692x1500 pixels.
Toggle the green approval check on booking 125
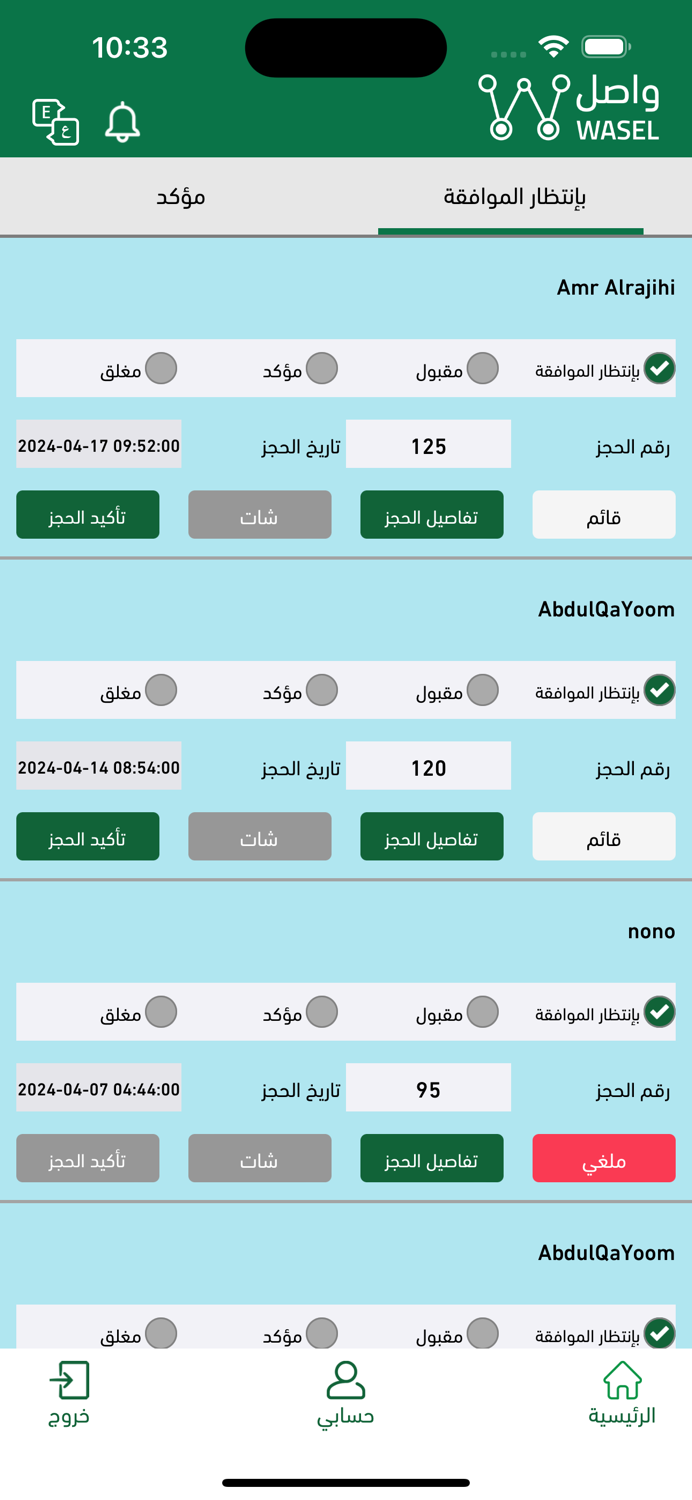tap(660, 368)
